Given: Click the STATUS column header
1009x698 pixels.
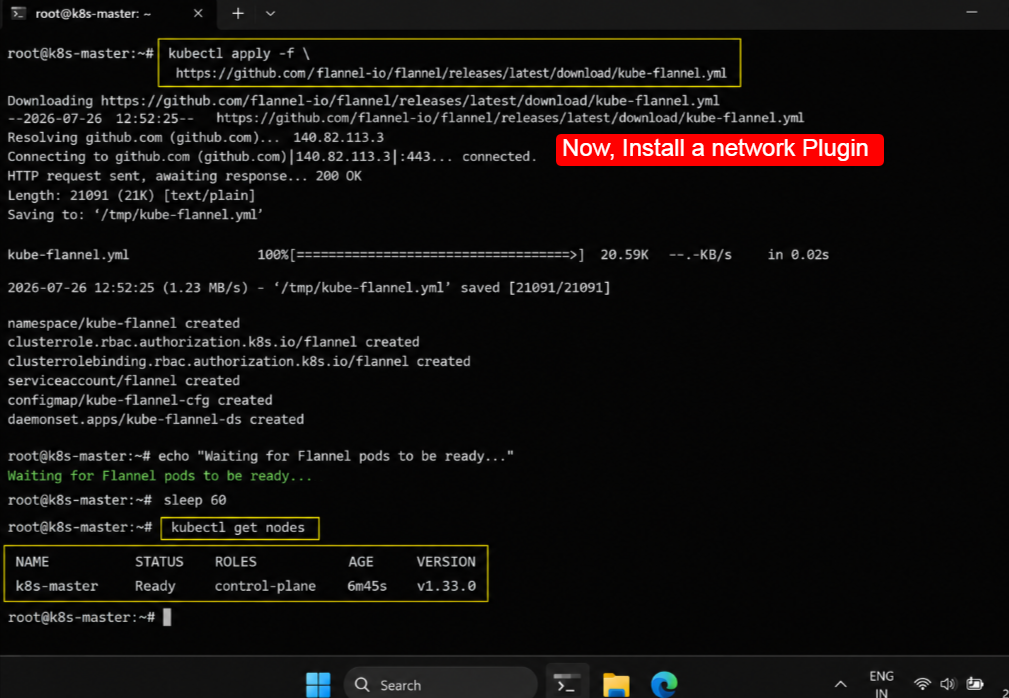Looking at the screenshot, I should [159, 562].
